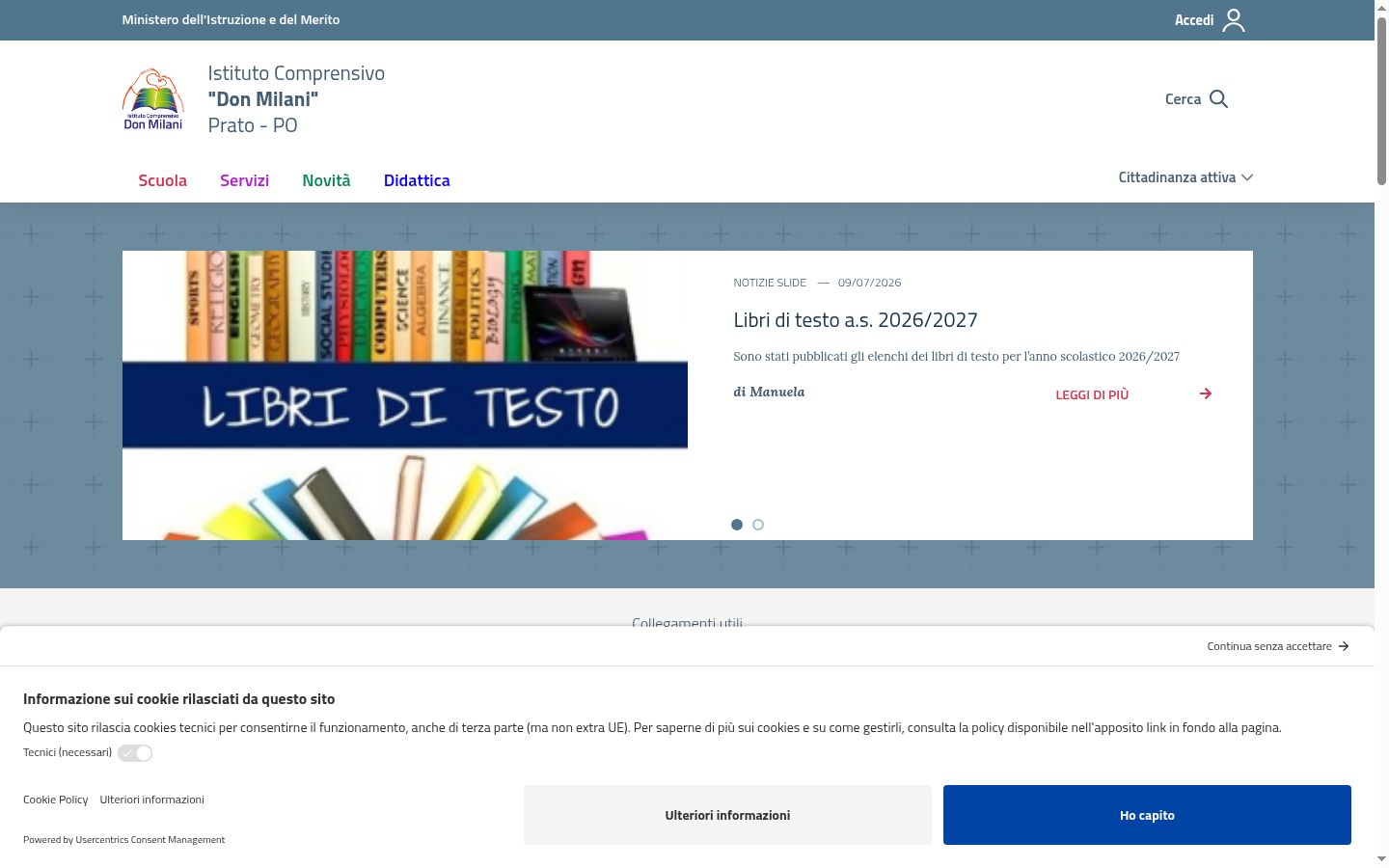Open Ministero dell'Istruzione e del Merito link
Viewport: 1389px width, 868px height.
[x=231, y=19]
